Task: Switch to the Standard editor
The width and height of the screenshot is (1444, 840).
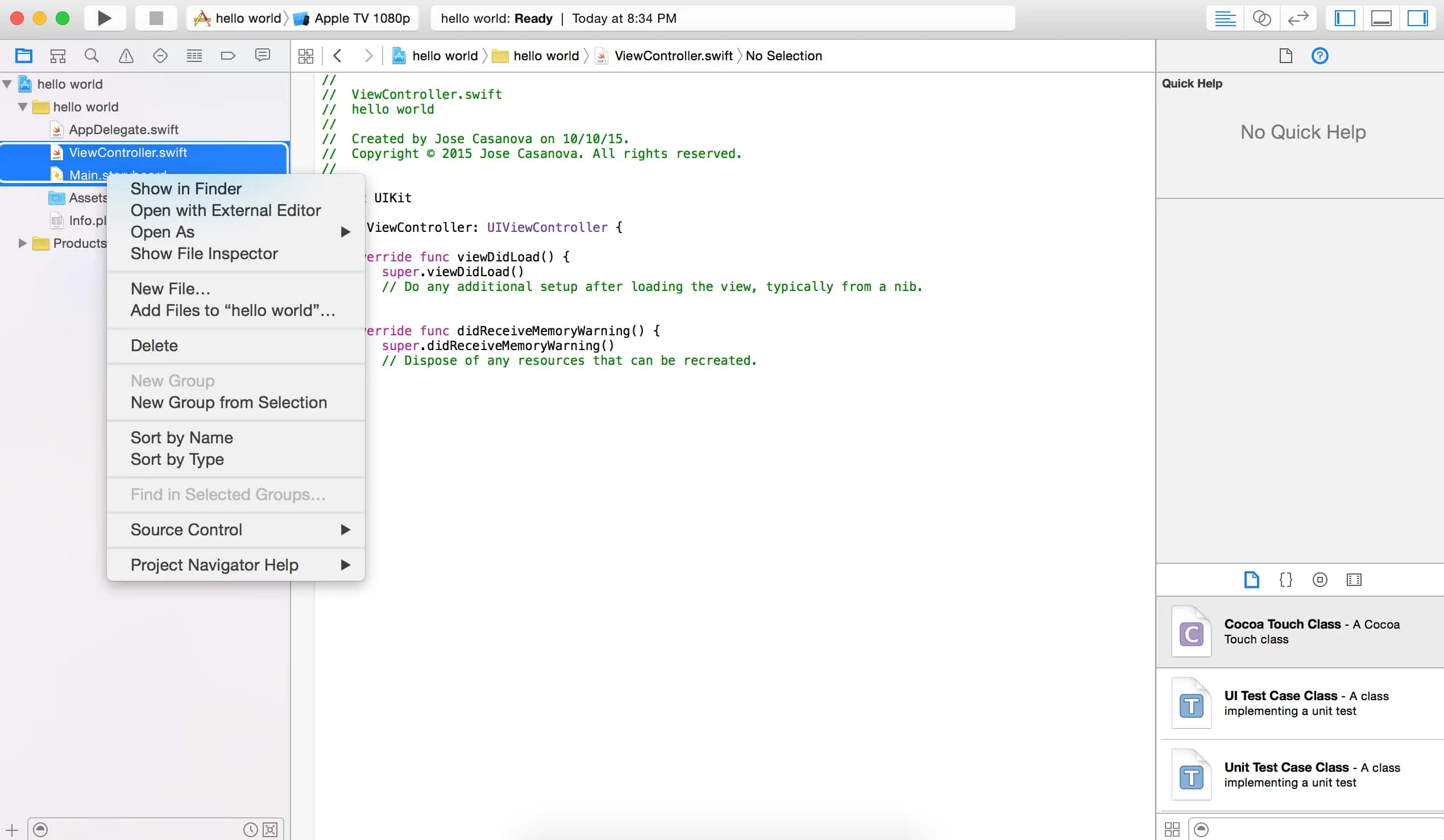Action: click(1225, 18)
